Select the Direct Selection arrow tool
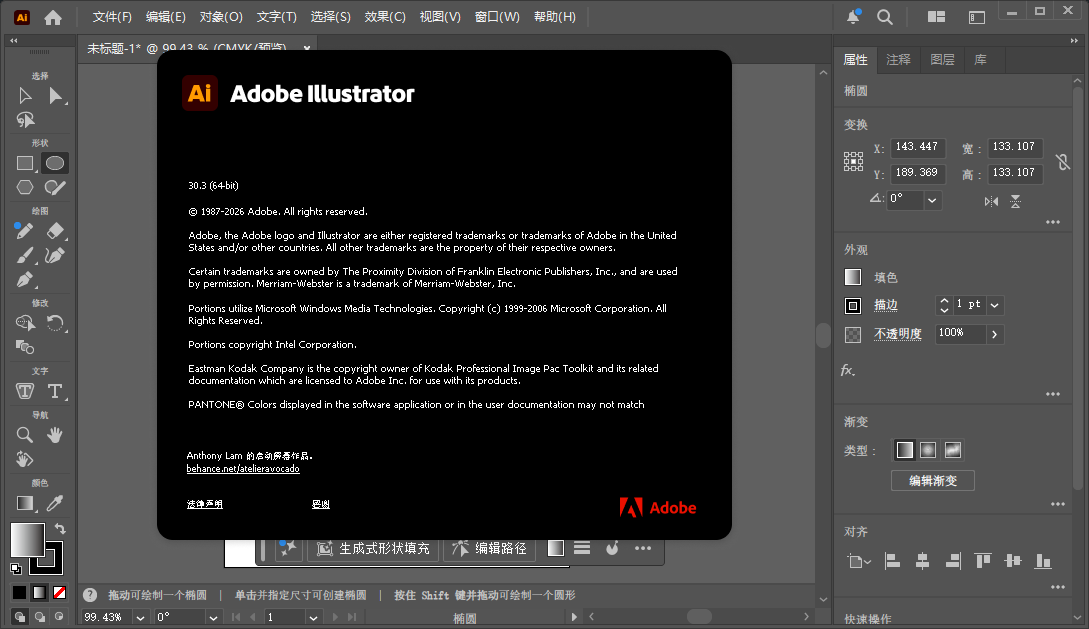 click(56, 96)
